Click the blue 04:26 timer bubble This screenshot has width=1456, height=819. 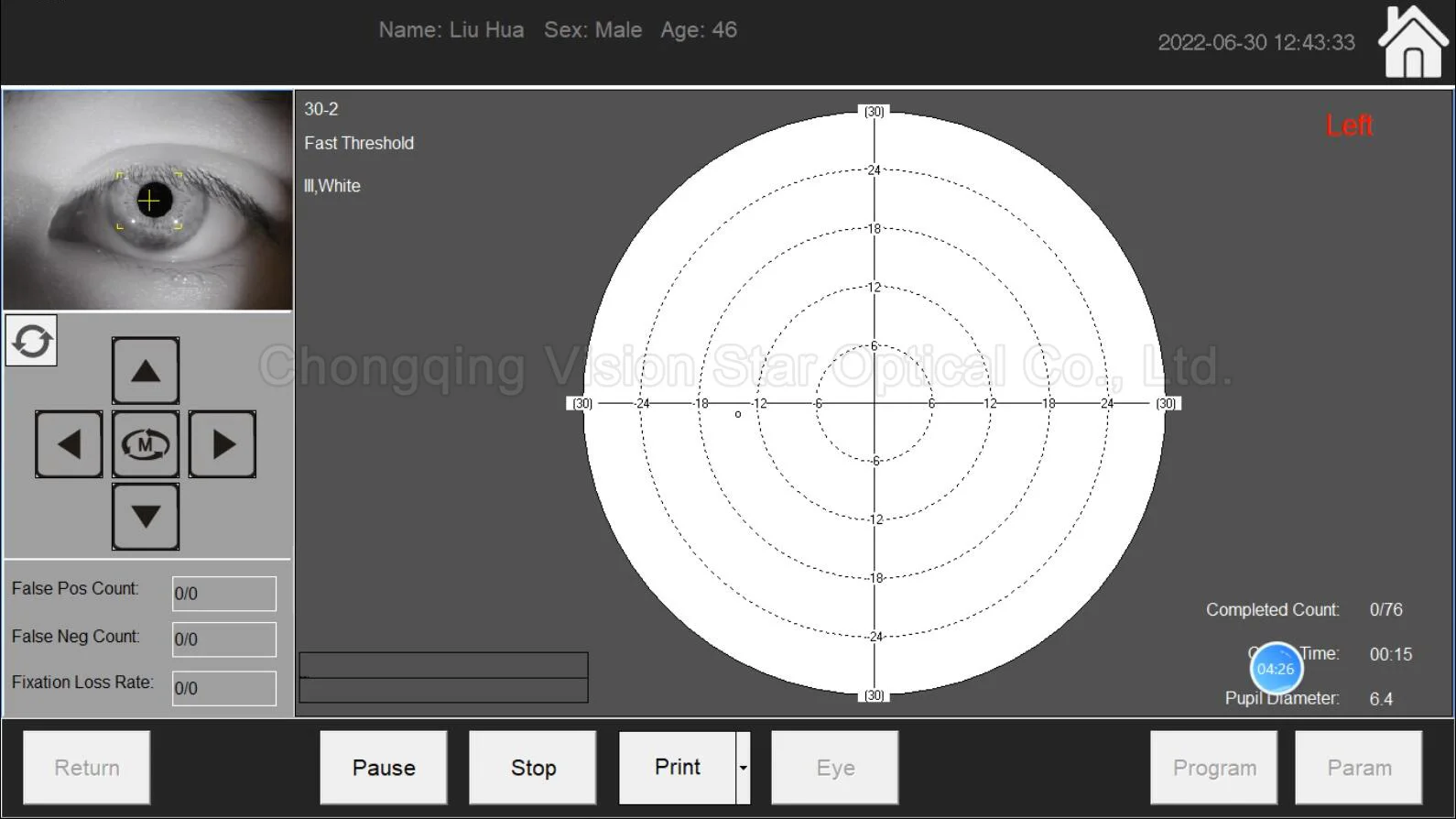(x=1276, y=669)
